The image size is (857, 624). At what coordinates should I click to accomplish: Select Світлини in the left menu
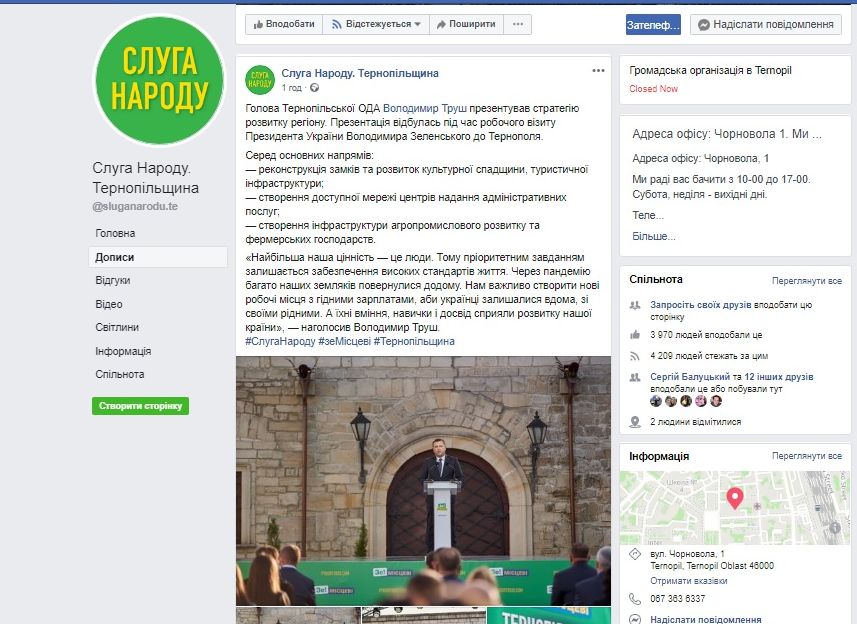point(117,327)
